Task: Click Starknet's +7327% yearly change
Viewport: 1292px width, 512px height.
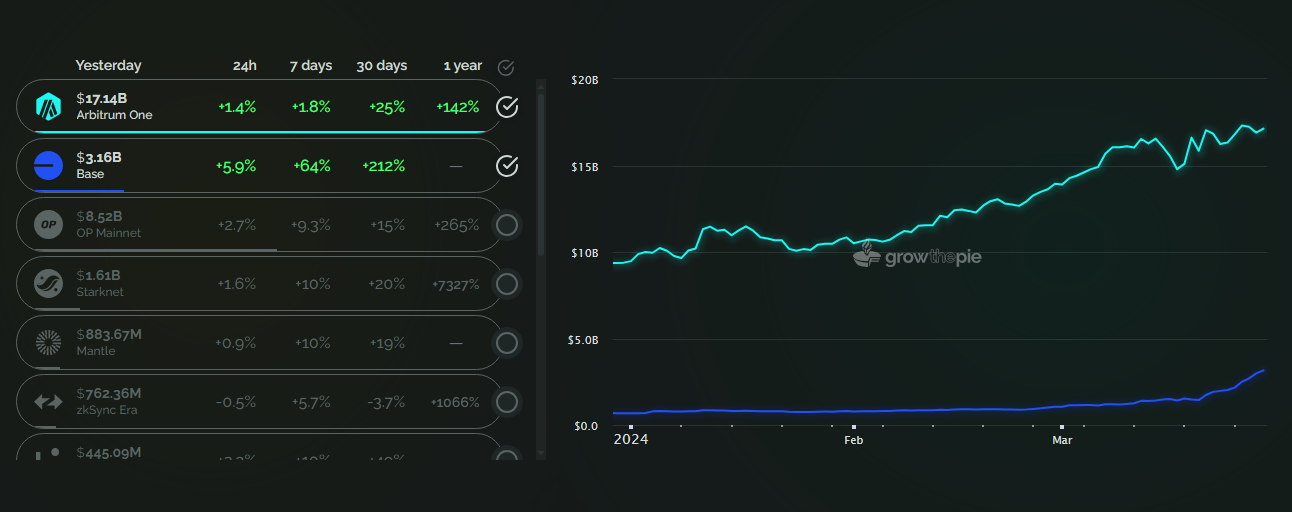Action: [x=456, y=284]
